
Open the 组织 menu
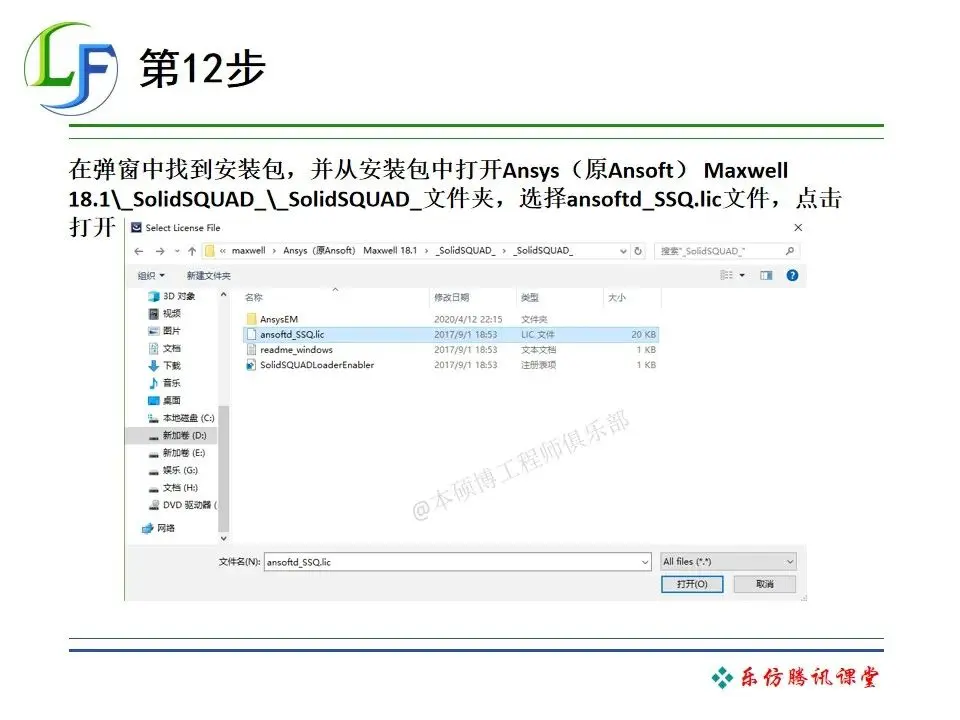[x=151, y=276]
